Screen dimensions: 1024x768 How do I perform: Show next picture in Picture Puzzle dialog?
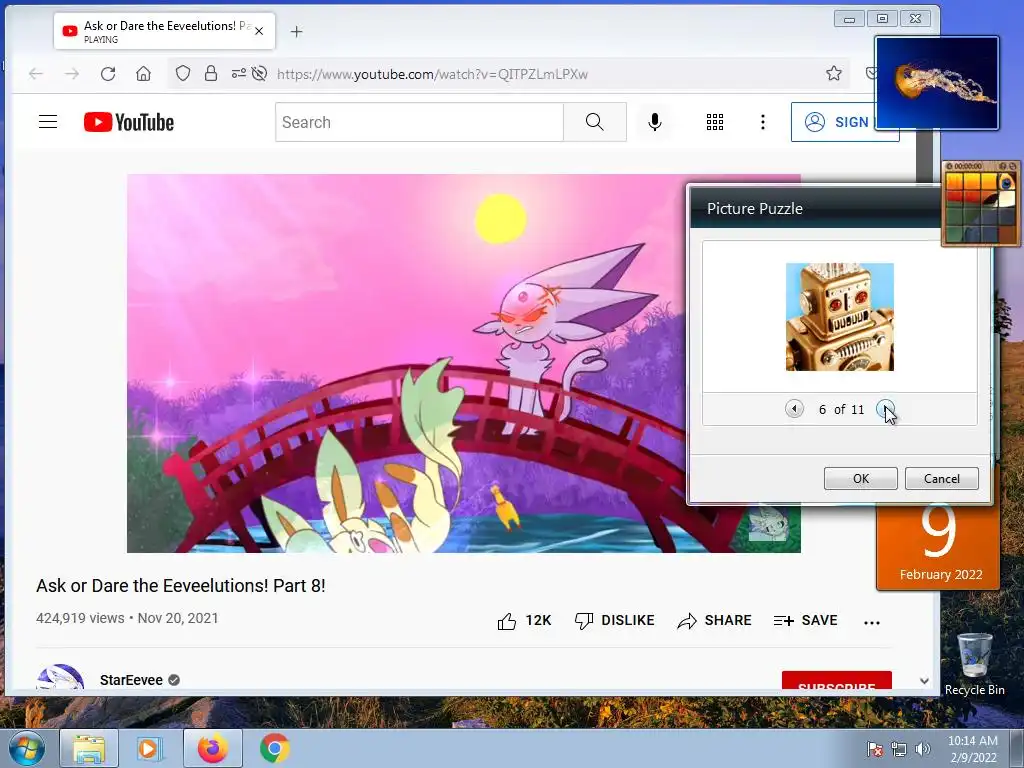pyautogui.click(x=885, y=409)
